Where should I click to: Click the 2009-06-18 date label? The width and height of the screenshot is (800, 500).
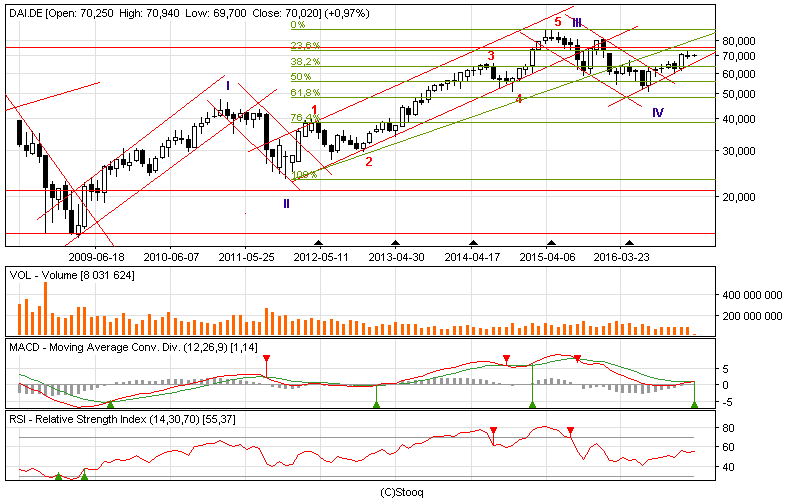pyautogui.click(x=96, y=257)
